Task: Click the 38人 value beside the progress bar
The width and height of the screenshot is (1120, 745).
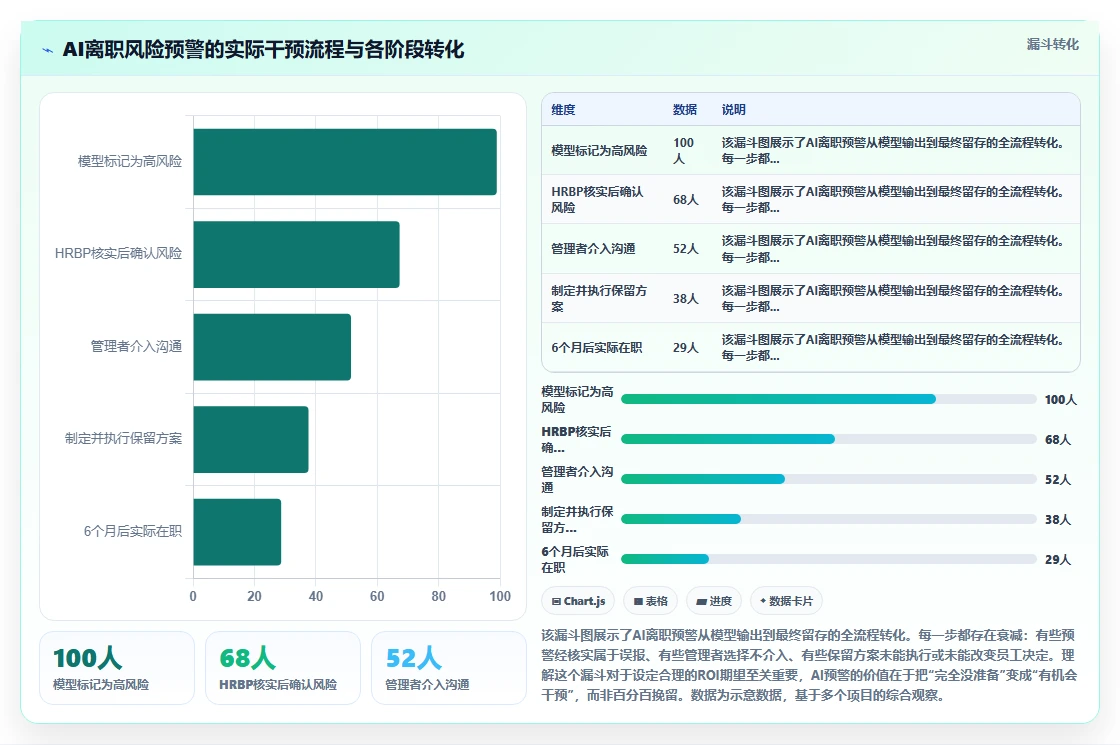Action: (1057, 520)
